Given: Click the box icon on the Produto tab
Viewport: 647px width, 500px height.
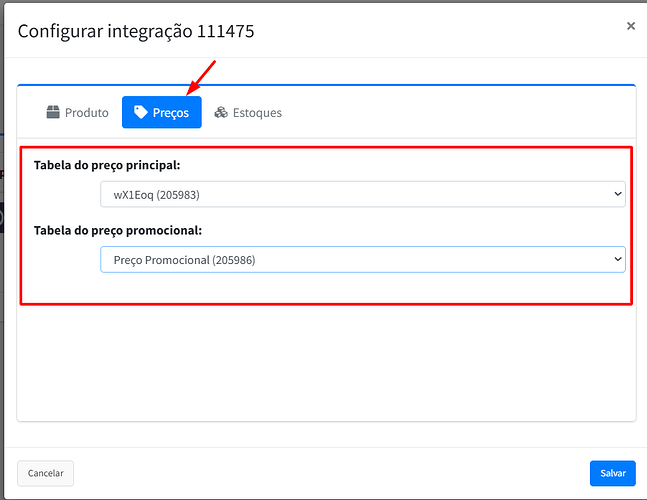Looking at the screenshot, I should (54, 113).
